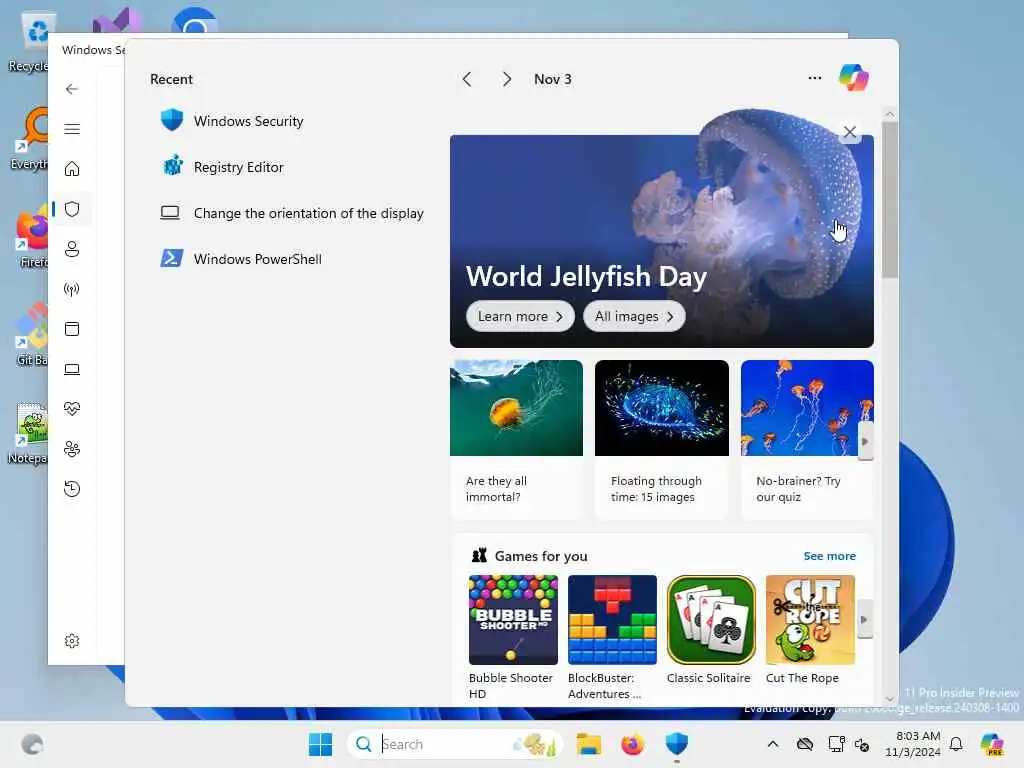The image size is (1024, 768).
Task: Open hamburger menu in Windows Security
Action: [x=72, y=129]
